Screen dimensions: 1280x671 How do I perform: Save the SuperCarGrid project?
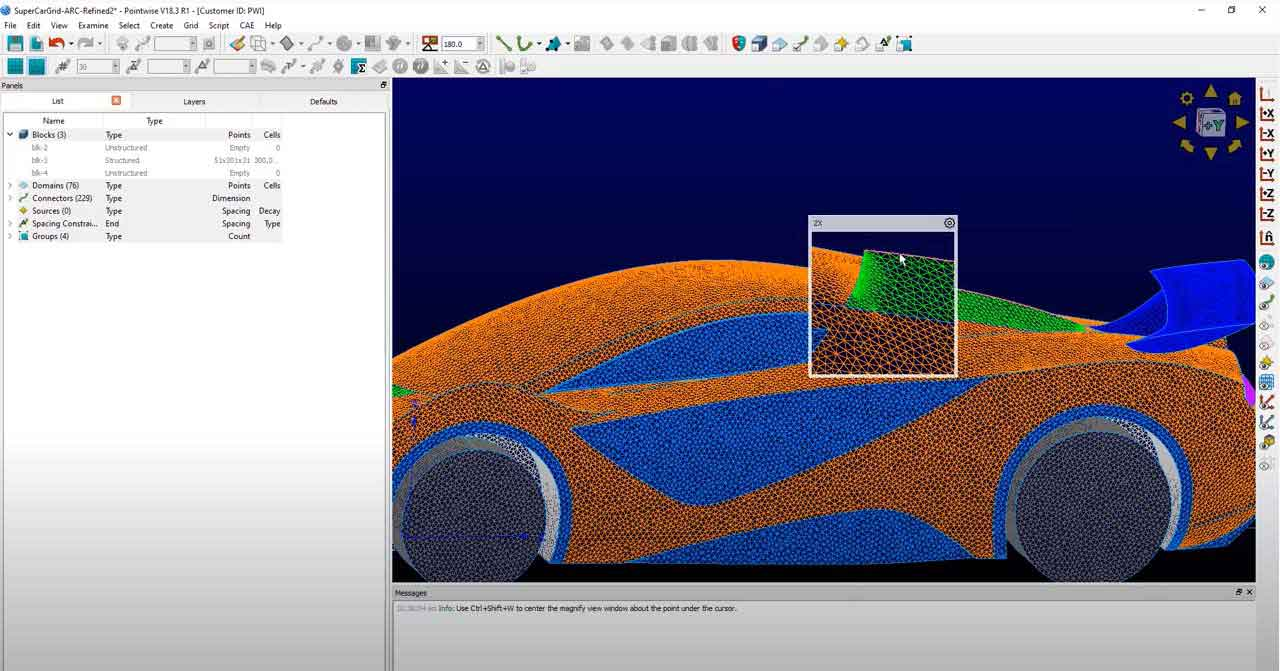(x=14, y=43)
